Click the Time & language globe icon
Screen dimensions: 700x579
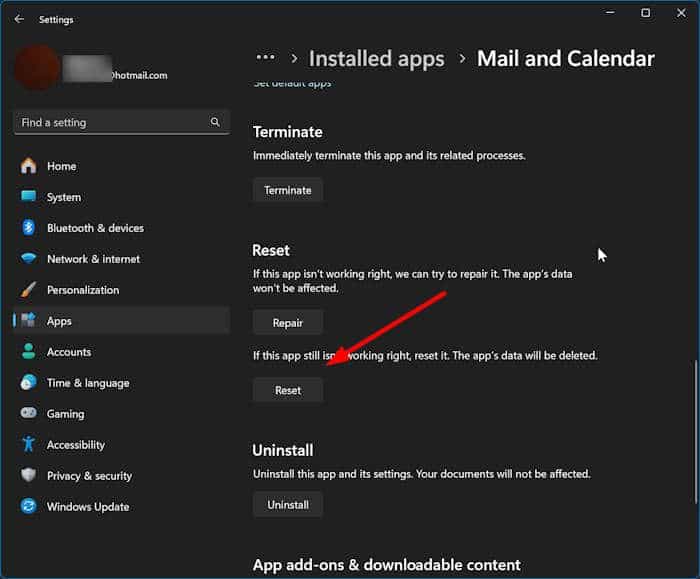[29, 383]
